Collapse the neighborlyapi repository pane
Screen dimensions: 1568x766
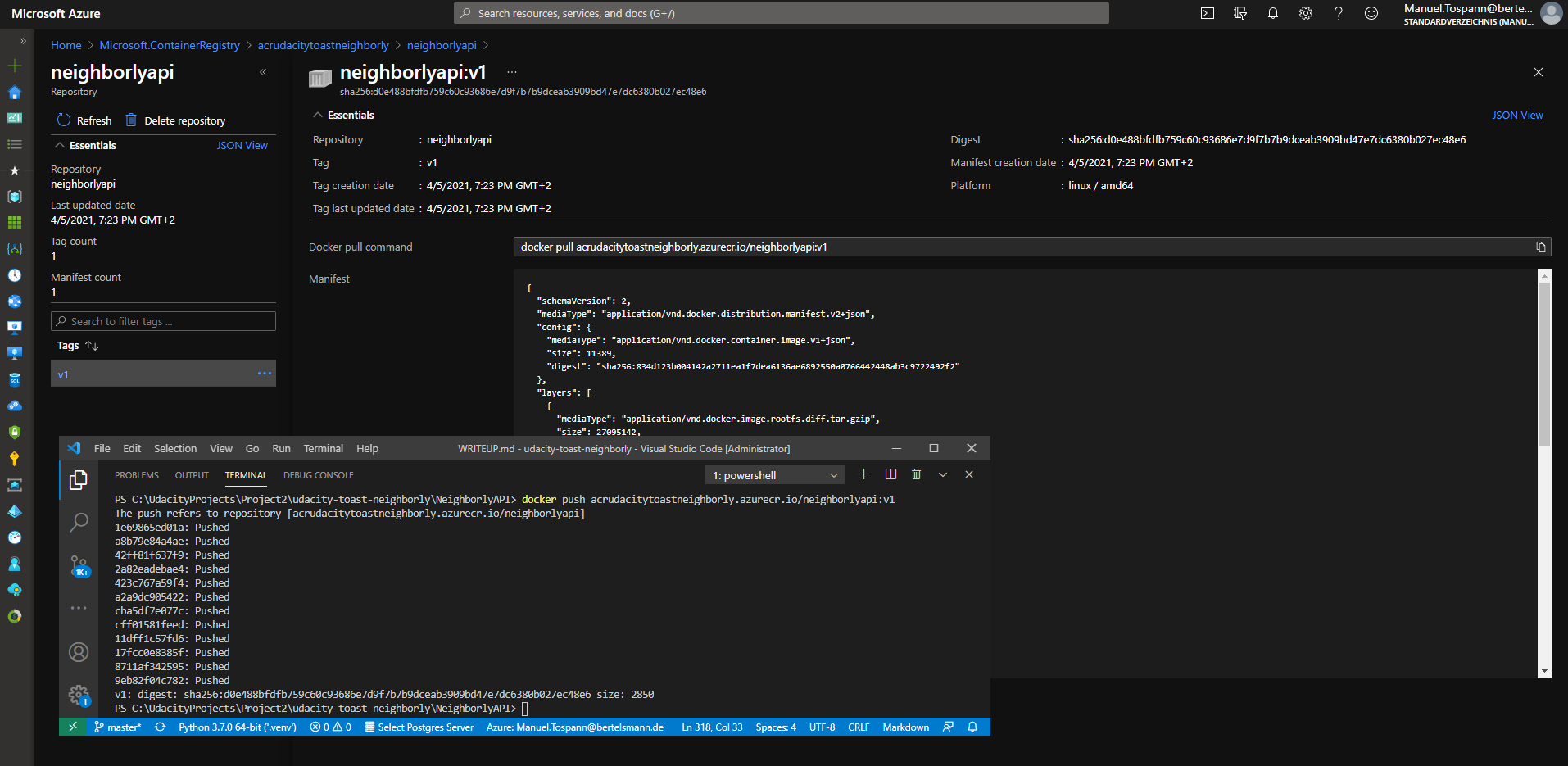click(263, 72)
